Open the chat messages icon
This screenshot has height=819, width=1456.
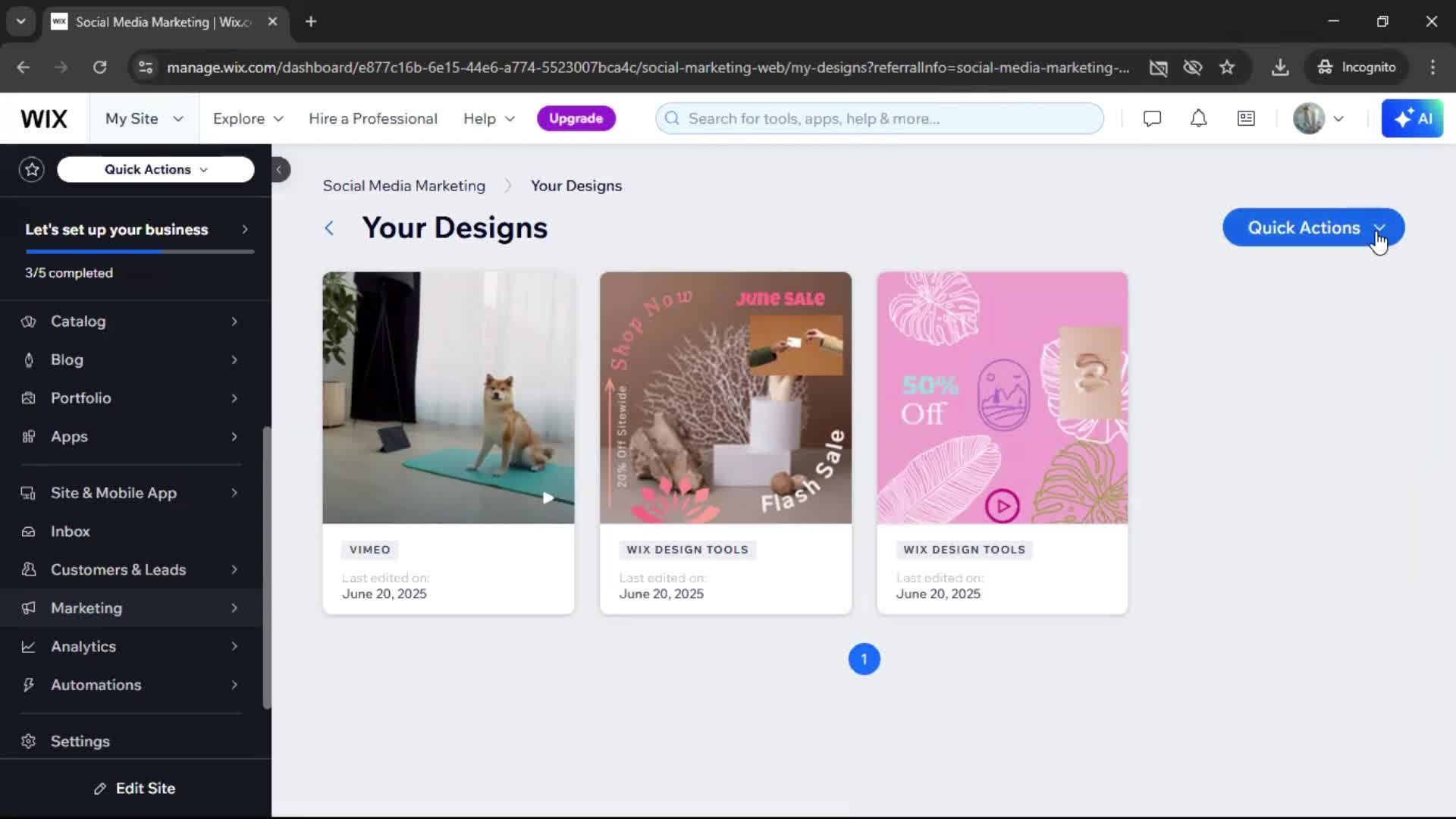point(1152,118)
